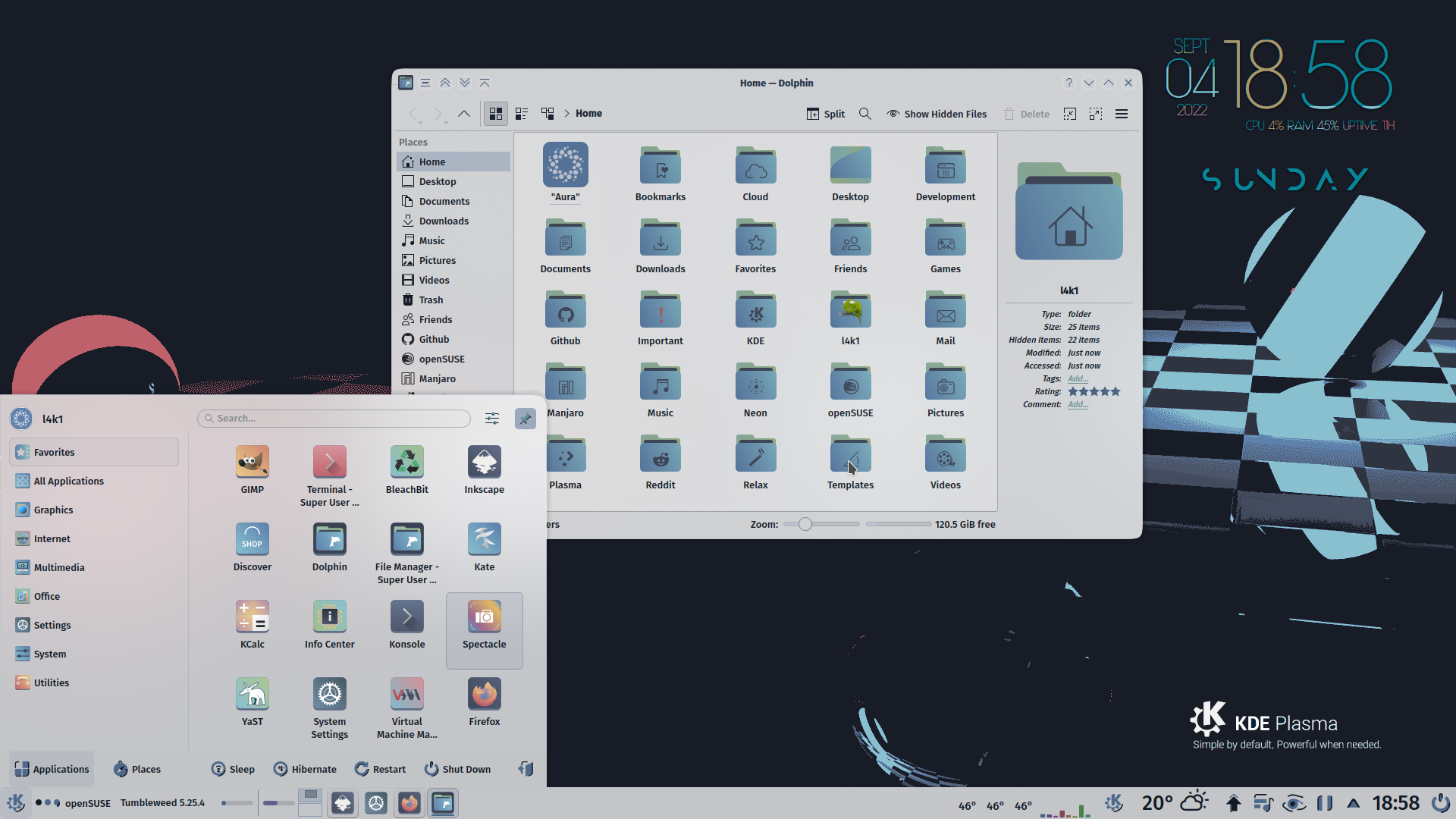Open Inkscape application icon

tap(485, 470)
